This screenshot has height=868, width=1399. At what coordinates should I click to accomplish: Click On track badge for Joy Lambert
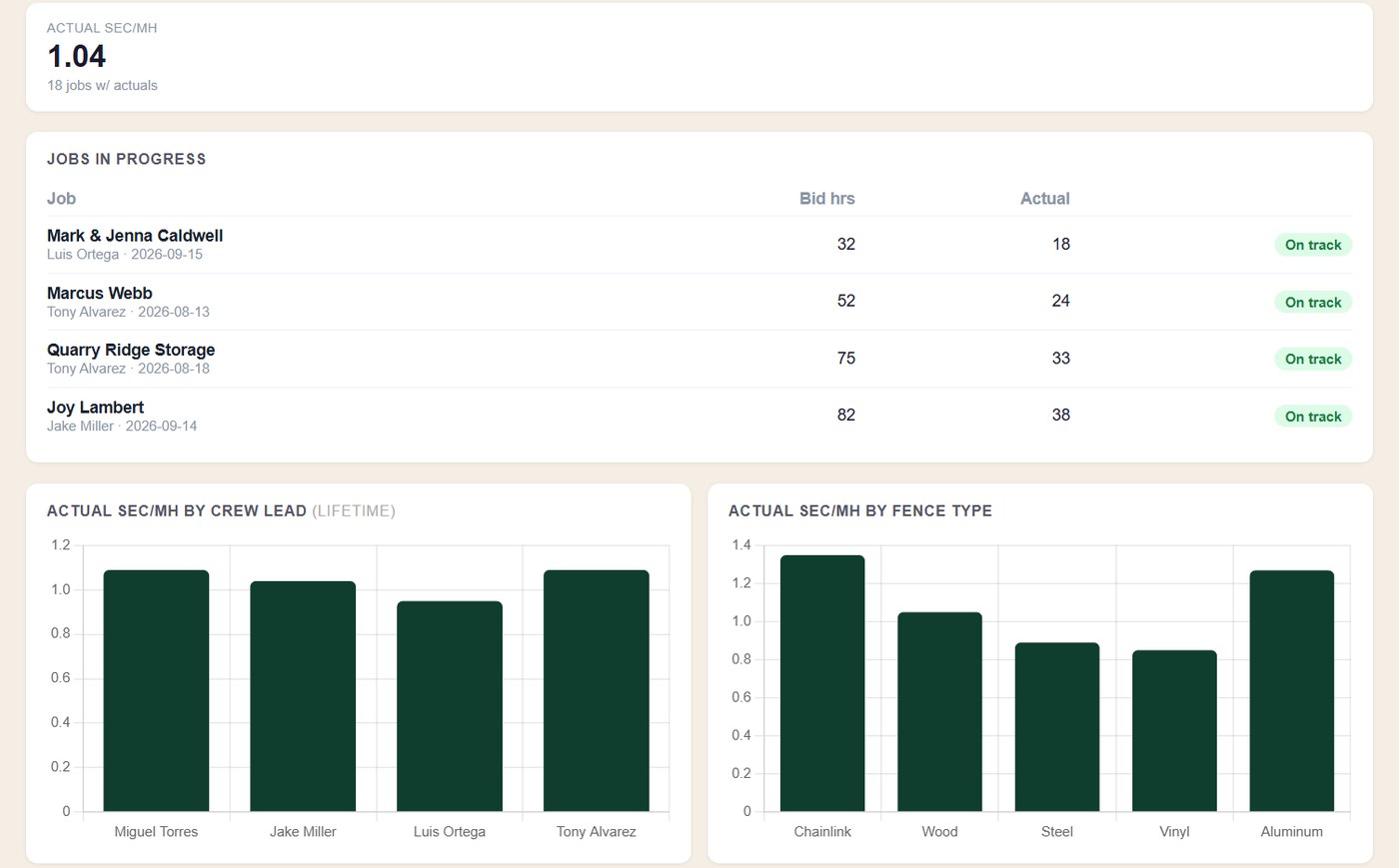pos(1313,417)
